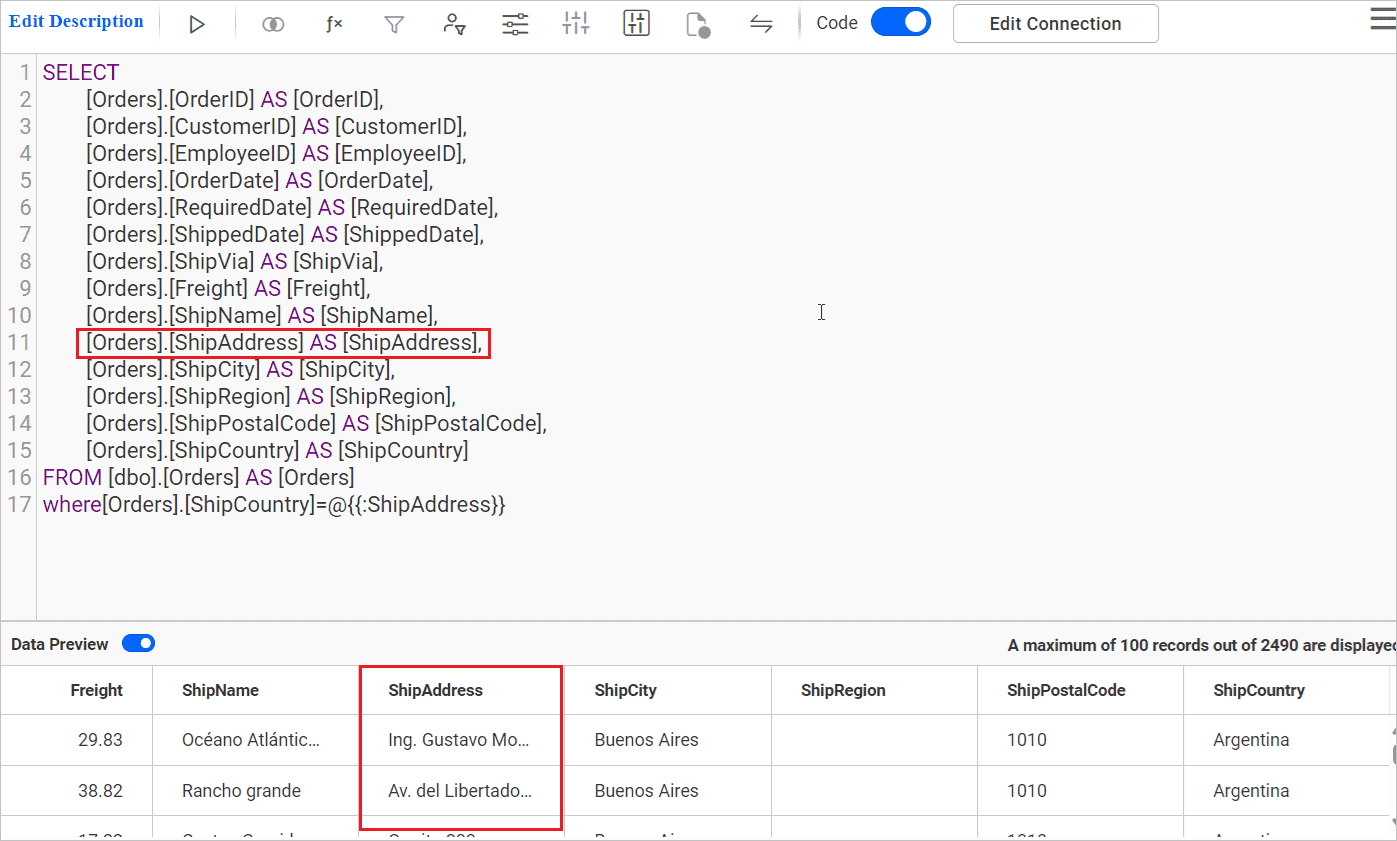Open the filter icon
Viewport: 1397px width, 841px height.
(394, 23)
